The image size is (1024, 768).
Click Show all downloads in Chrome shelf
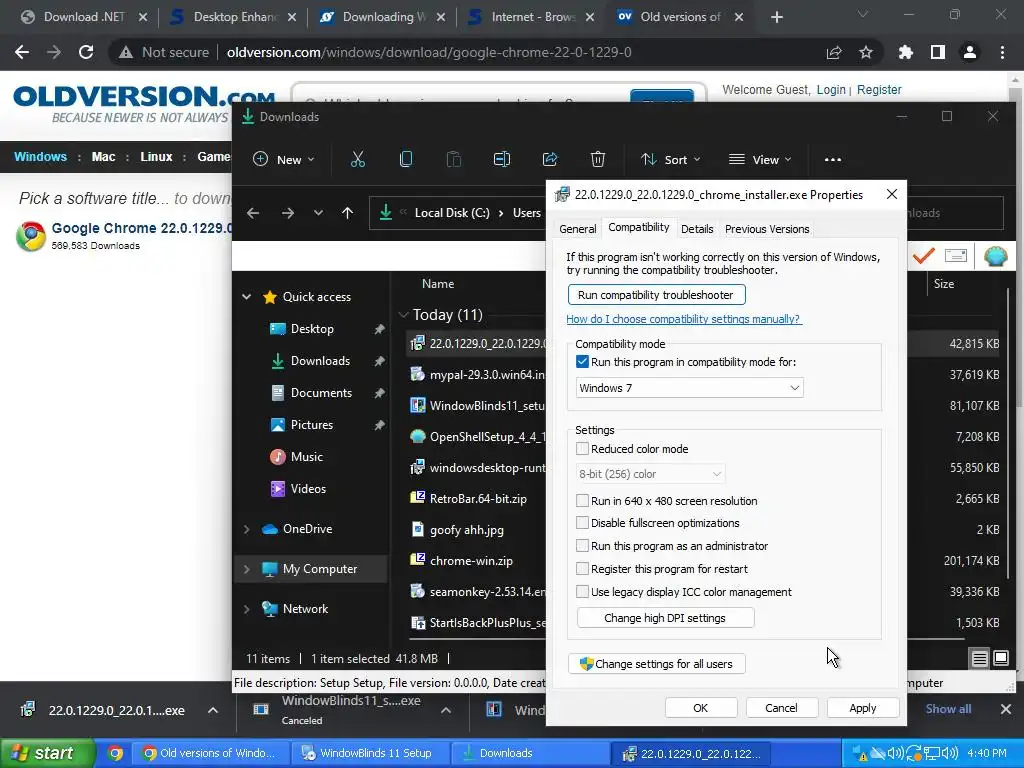pyautogui.click(x=948, y=709)
